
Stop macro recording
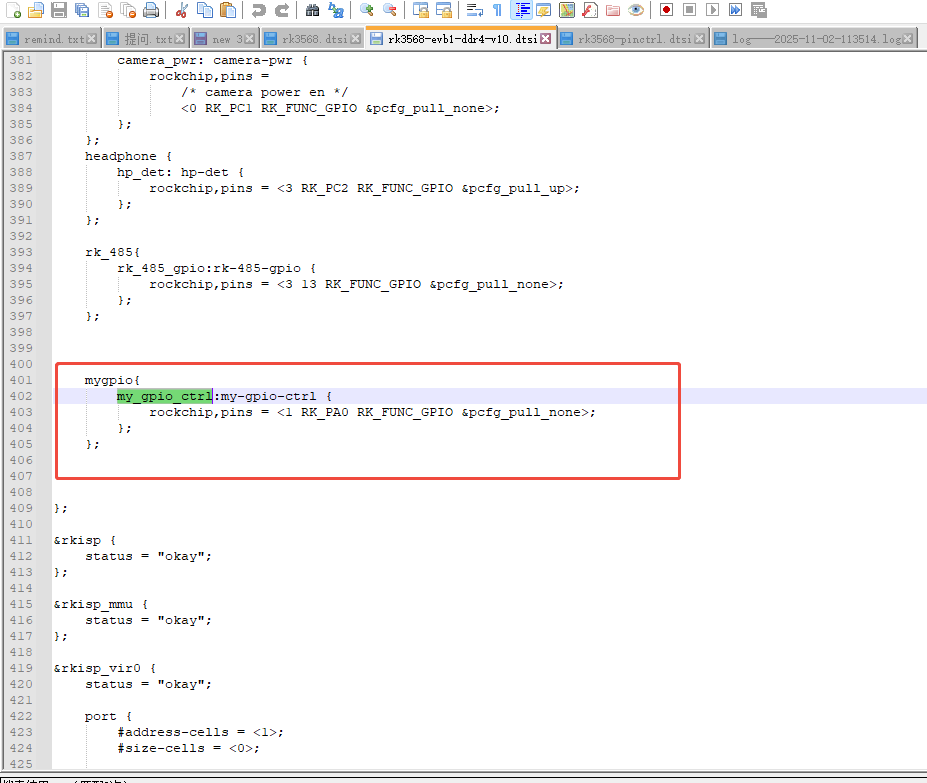point(689,10)
